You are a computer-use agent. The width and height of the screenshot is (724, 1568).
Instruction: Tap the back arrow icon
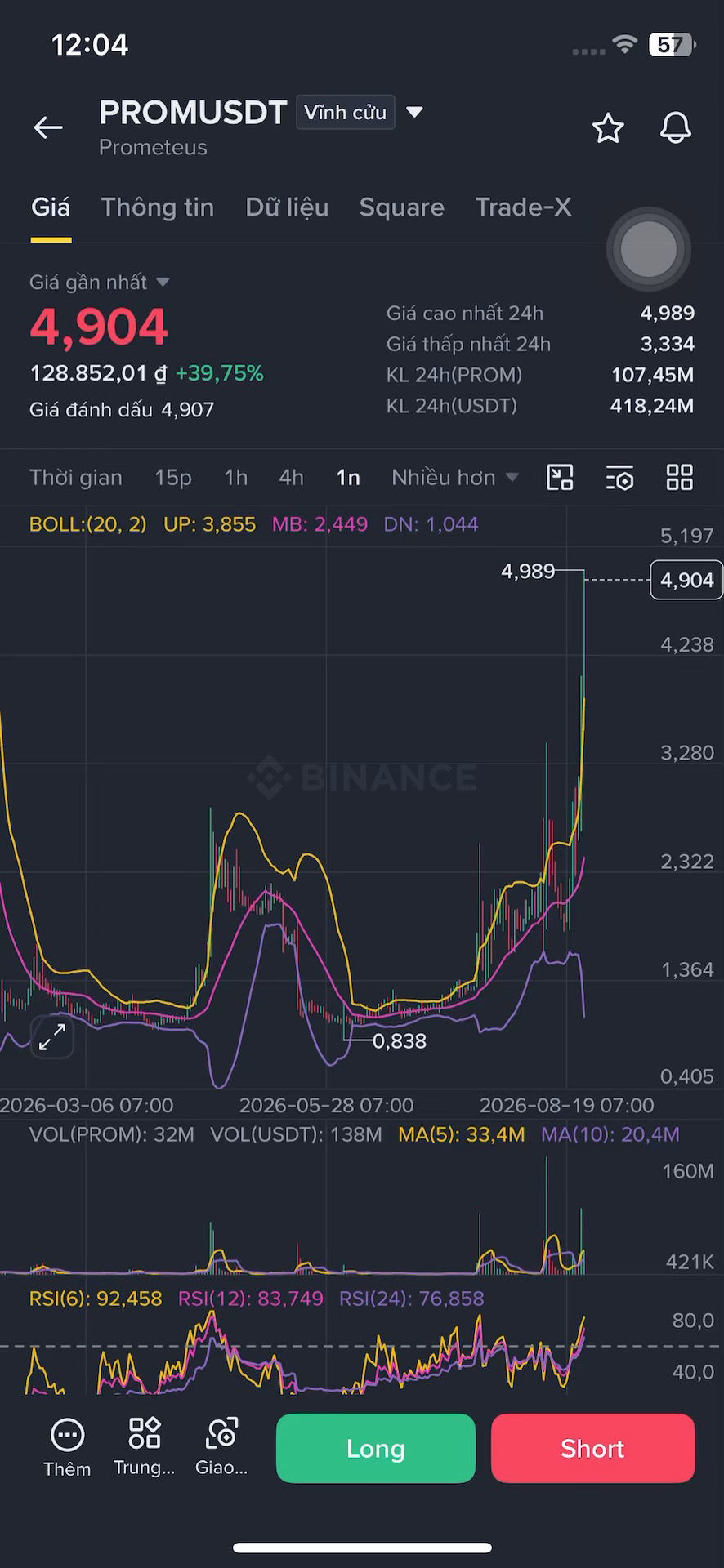point(48,127)
